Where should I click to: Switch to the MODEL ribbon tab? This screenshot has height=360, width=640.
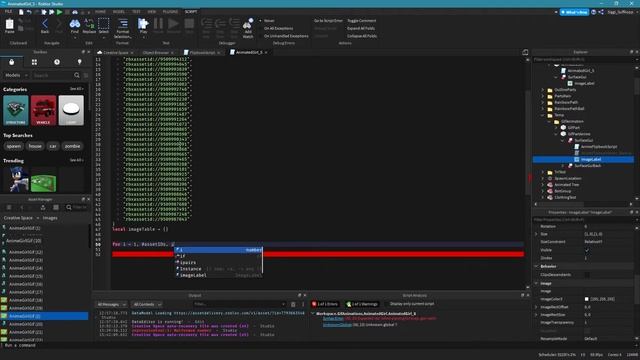click(119, 12)
